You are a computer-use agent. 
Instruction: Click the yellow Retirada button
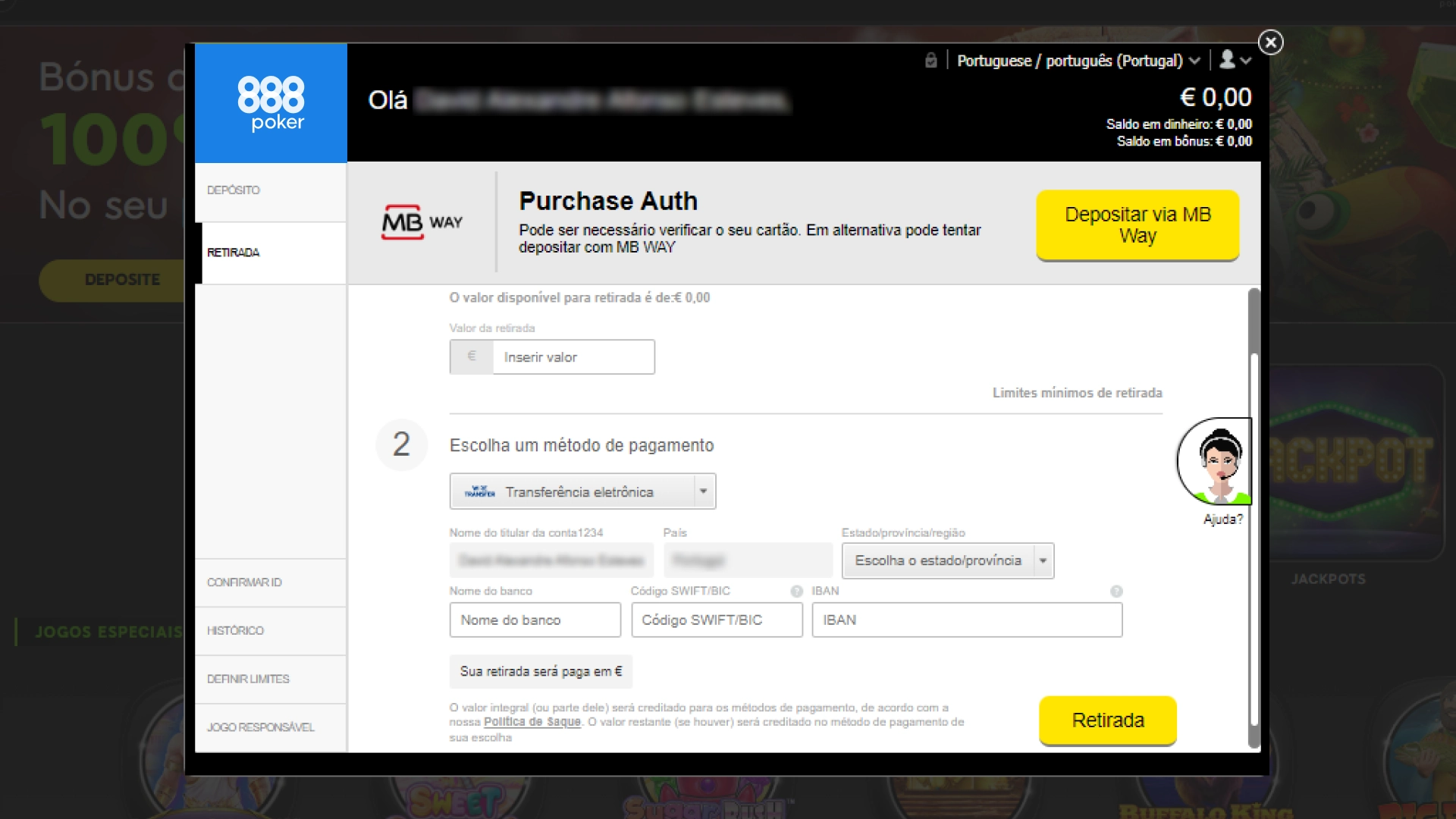[1107, 720]
